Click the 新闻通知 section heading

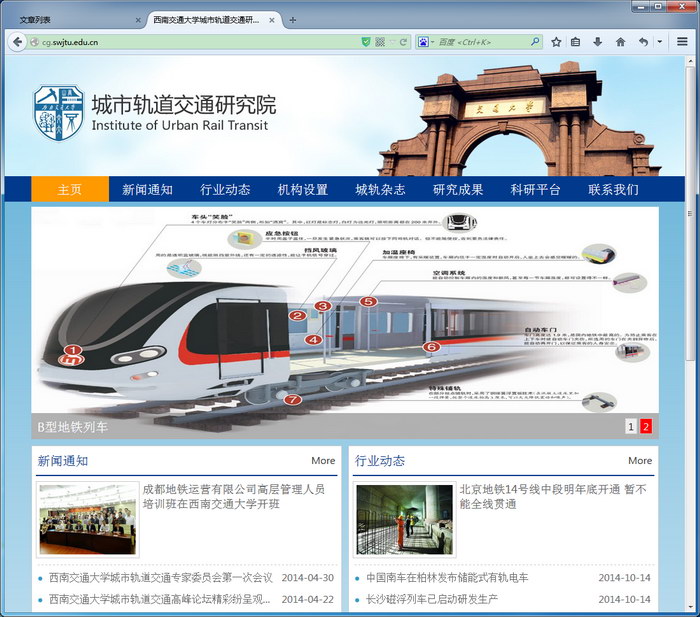[62, 461]
